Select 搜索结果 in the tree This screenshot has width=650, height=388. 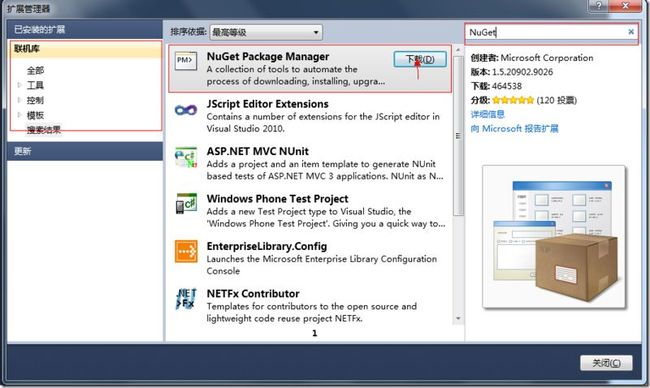click(x=44, y=130)
